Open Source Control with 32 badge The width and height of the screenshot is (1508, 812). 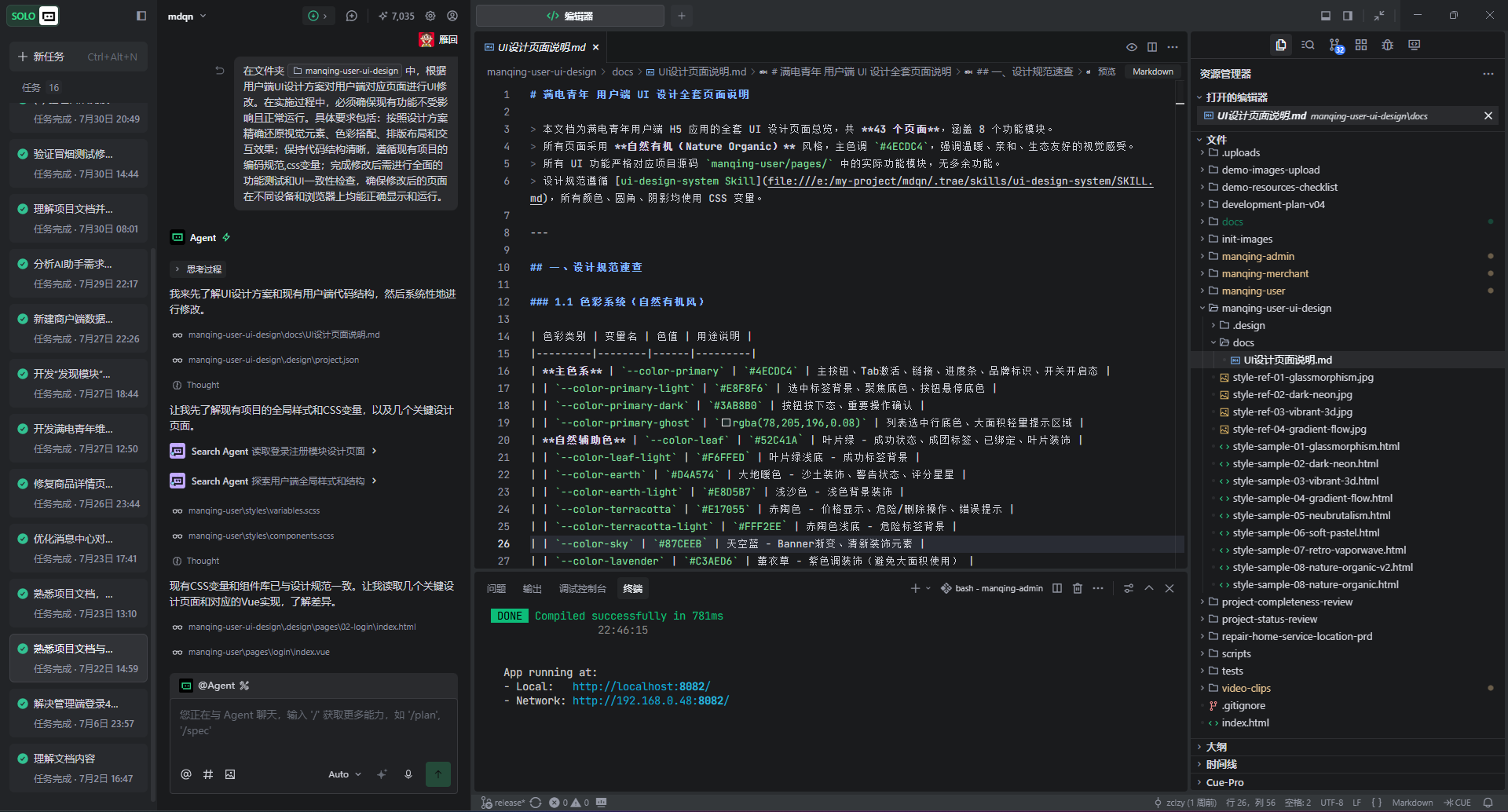1335,46
